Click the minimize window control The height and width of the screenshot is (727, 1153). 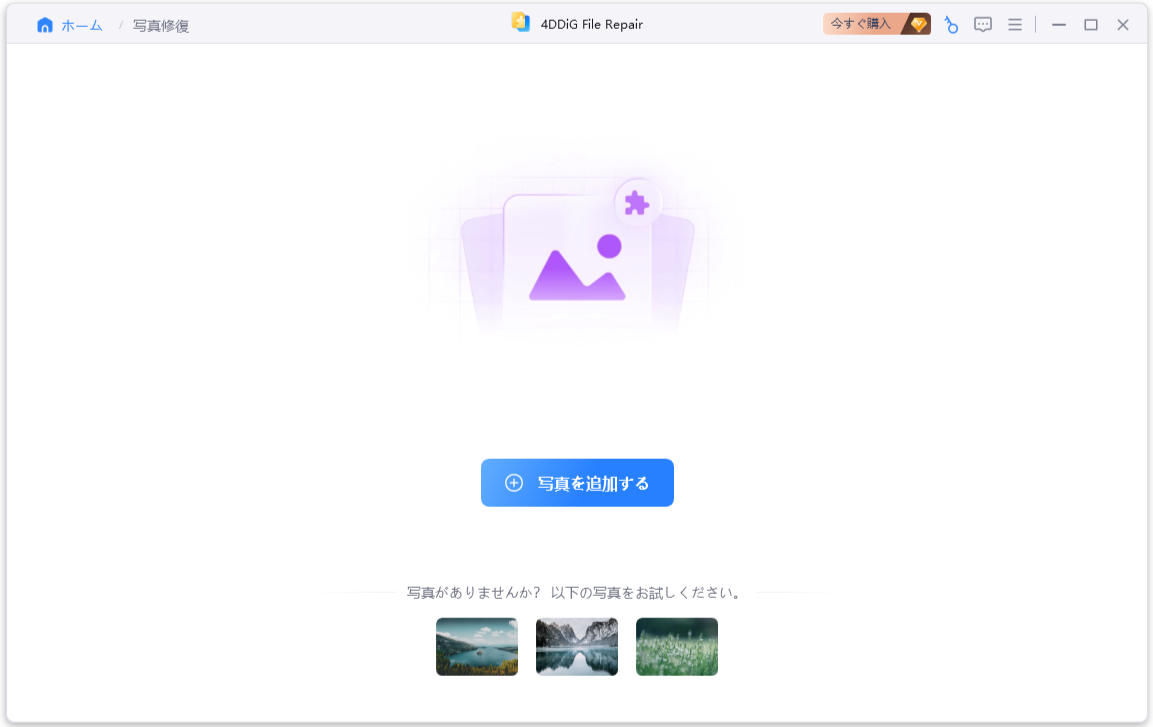(x=1059, y=24)
